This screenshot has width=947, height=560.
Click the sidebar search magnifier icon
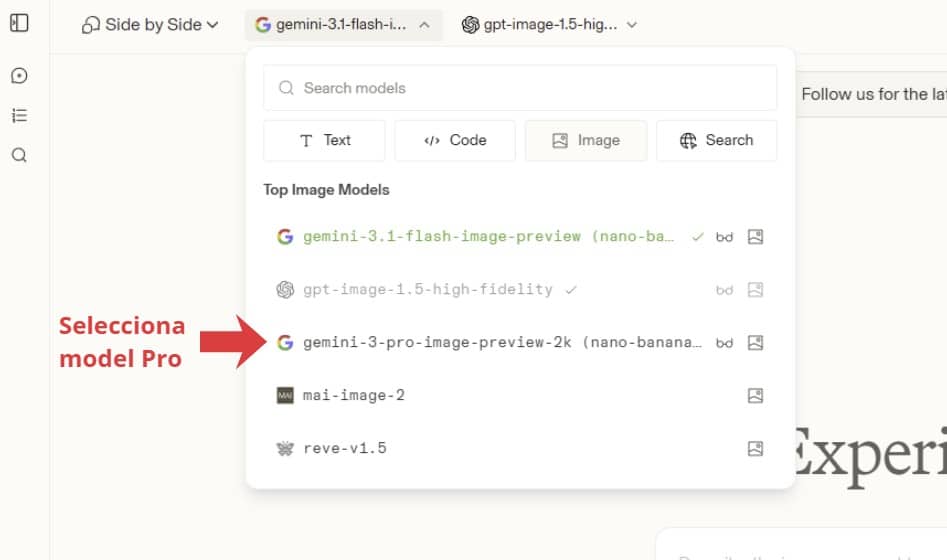point(19,155)
